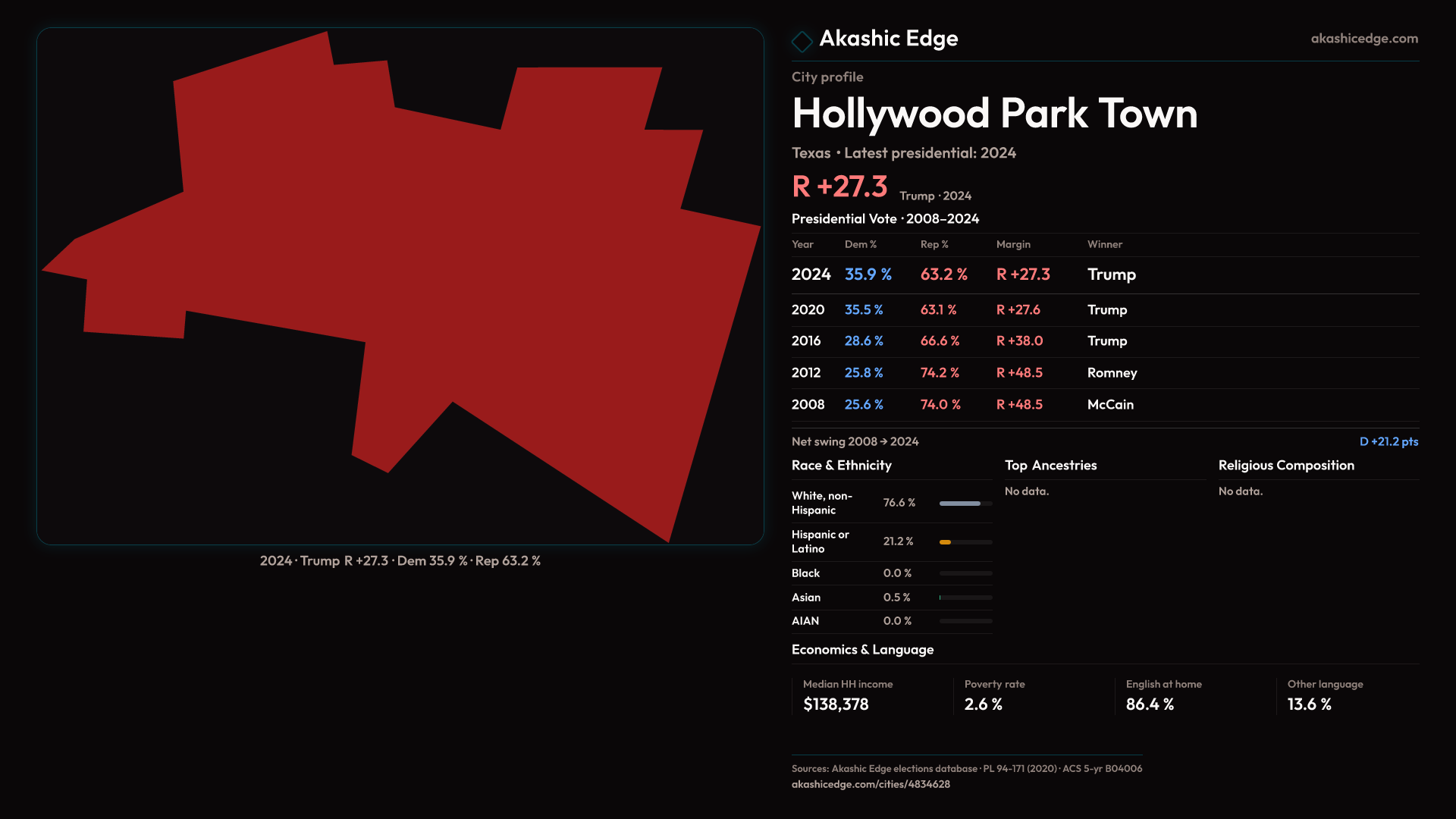Click the Religious Composition section heading
This screenshot has width=1456, height=819.
pos(1285,466)
